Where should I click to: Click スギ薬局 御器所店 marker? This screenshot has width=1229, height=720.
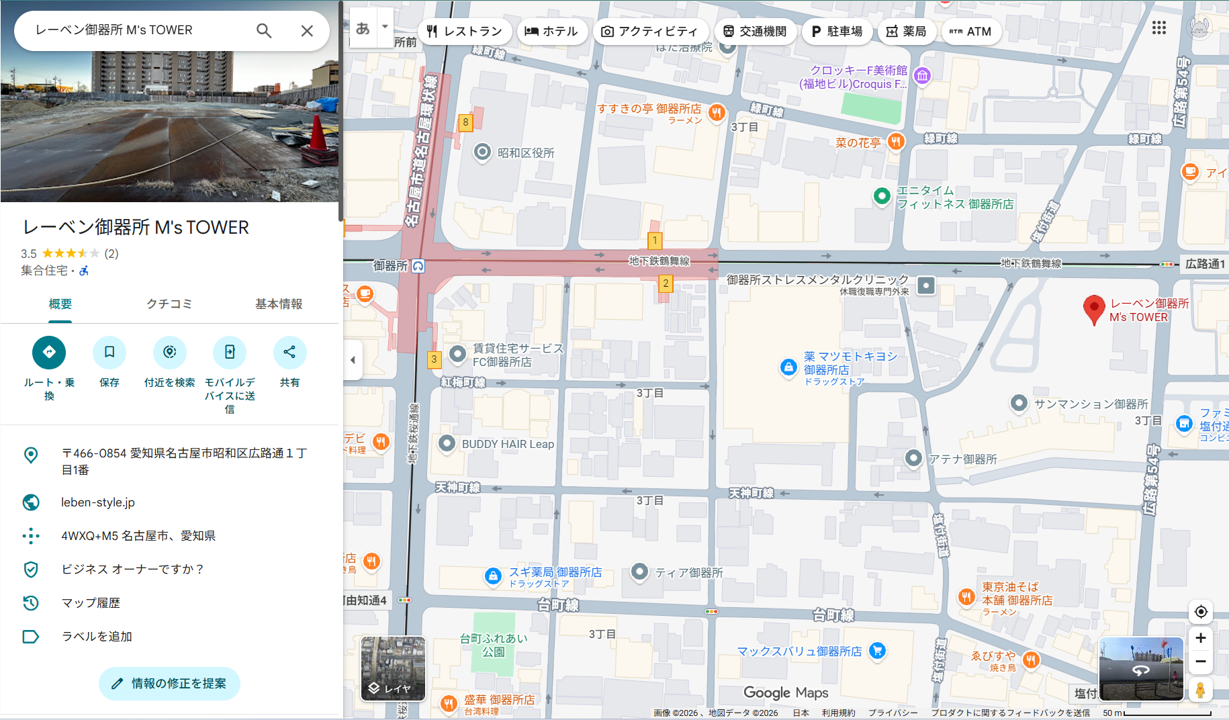pos(492,576)
